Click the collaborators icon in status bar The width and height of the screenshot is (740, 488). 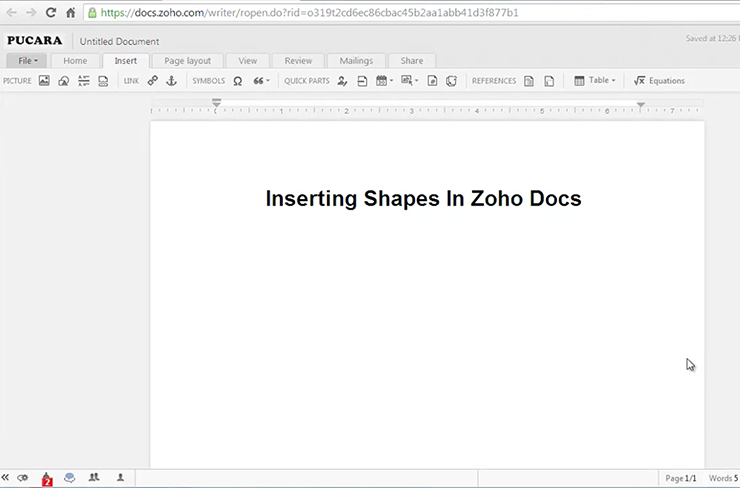coord(94,478)
